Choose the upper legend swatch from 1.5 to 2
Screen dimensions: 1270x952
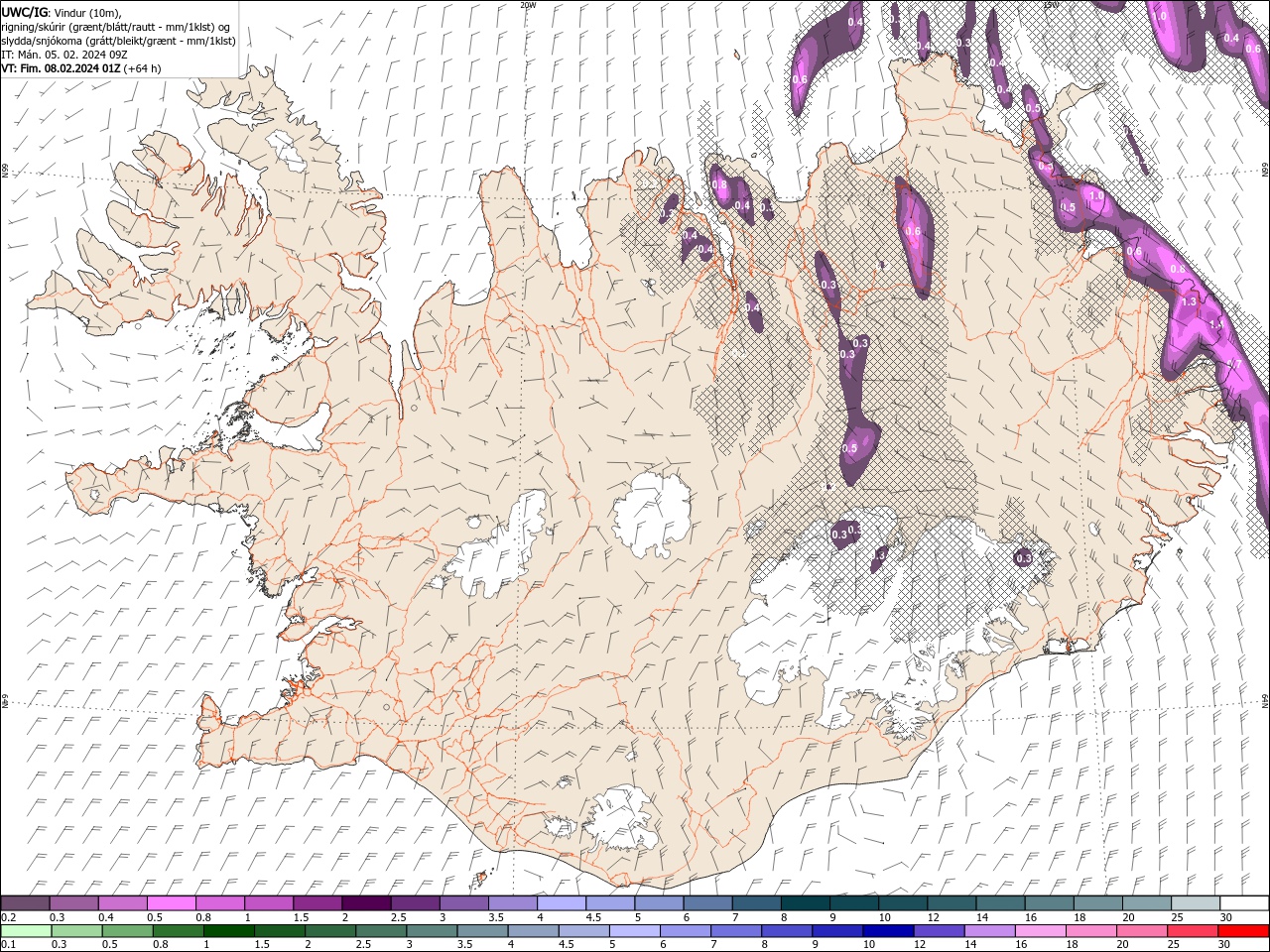[x=317, y=903]
